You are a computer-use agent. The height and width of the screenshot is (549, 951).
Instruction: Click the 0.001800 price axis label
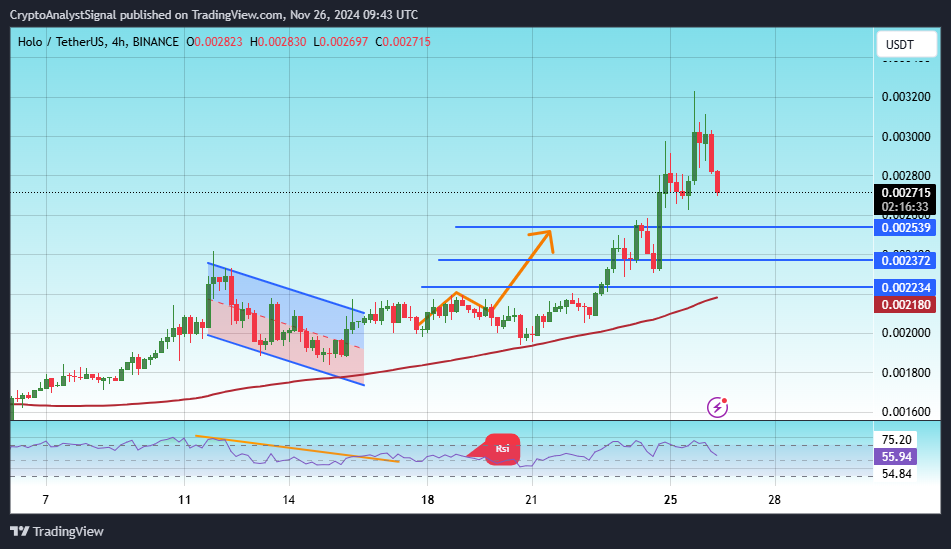(x=906, y=372)
